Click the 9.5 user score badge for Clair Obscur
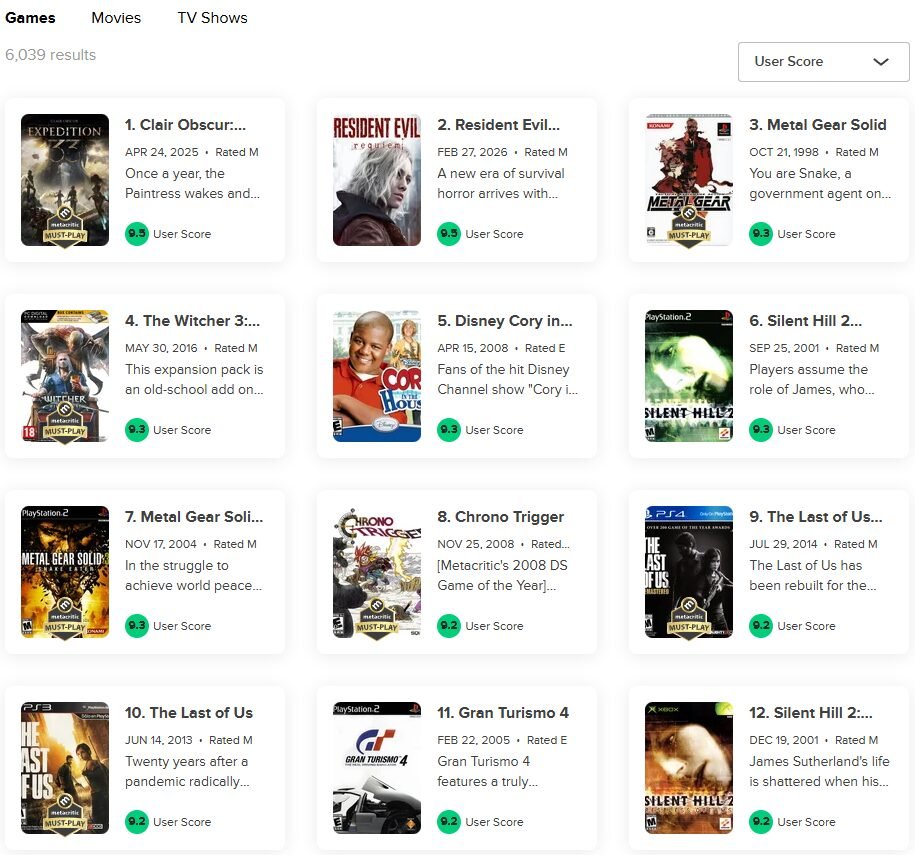The width and height of the screenshot is (915, 855). [x=136, y=234]
